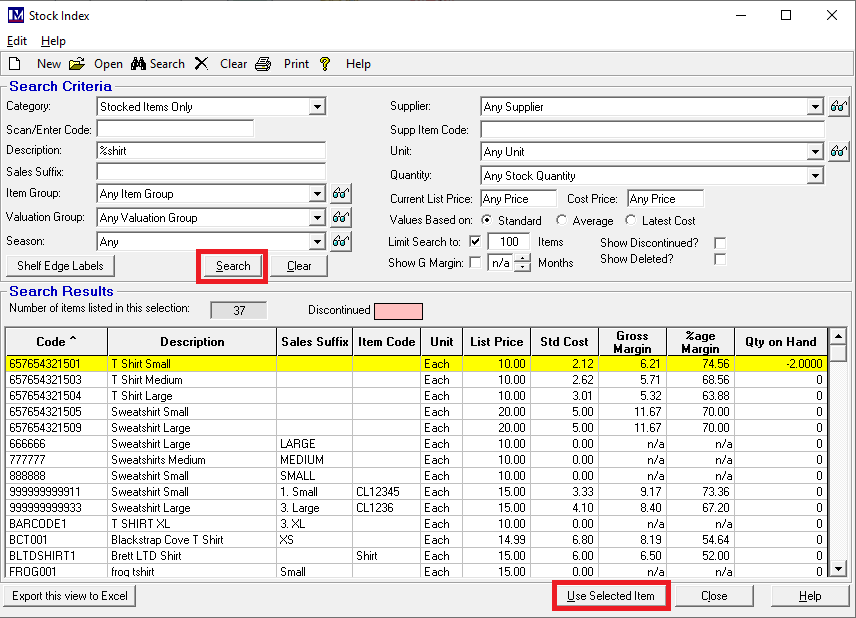Click the pink Discontinued color swatch
Screen dimensions: 856x618
tap(399, 311)
